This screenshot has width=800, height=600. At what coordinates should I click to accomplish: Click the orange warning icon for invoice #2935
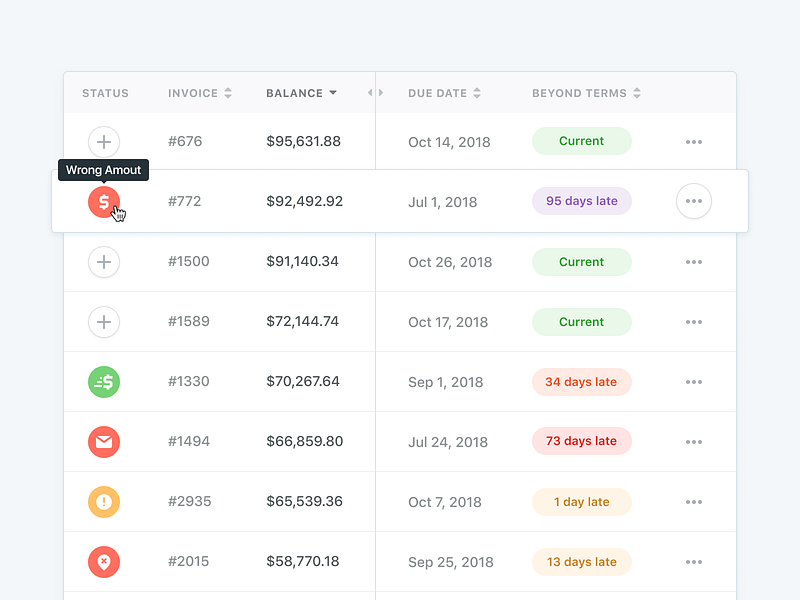click(104, 501)
